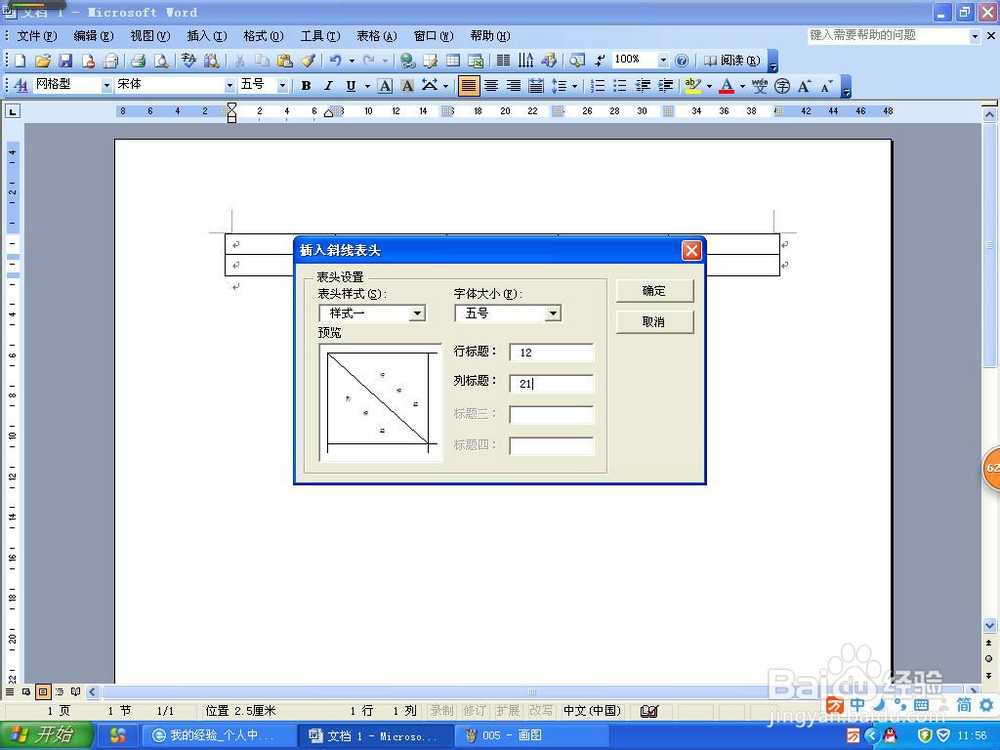Open the 编辑 menu
The height and width of the screenshot is (750, 1000).
click(93, 36)
